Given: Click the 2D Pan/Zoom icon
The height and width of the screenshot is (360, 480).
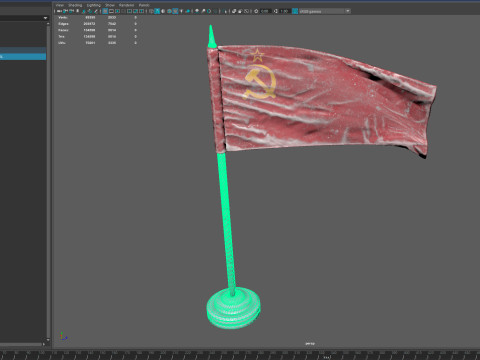Looking at the screenshot, I should pyautogui.click(x=90, y=11).
